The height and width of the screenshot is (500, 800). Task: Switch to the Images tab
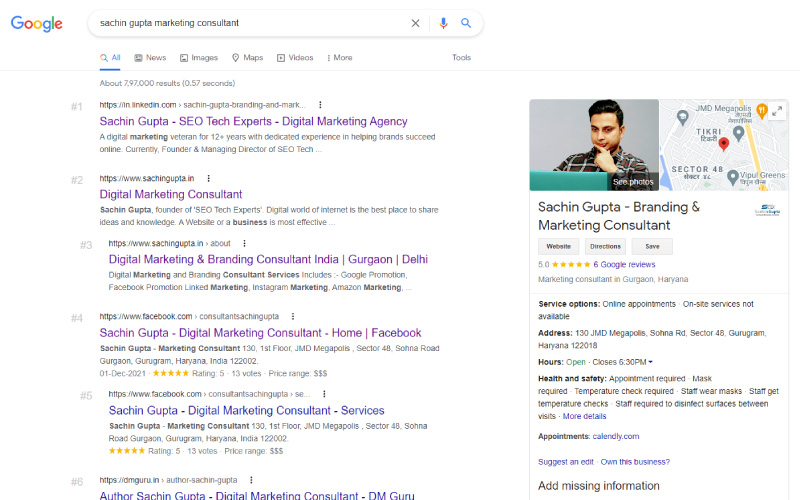click(x=199, y=58)
